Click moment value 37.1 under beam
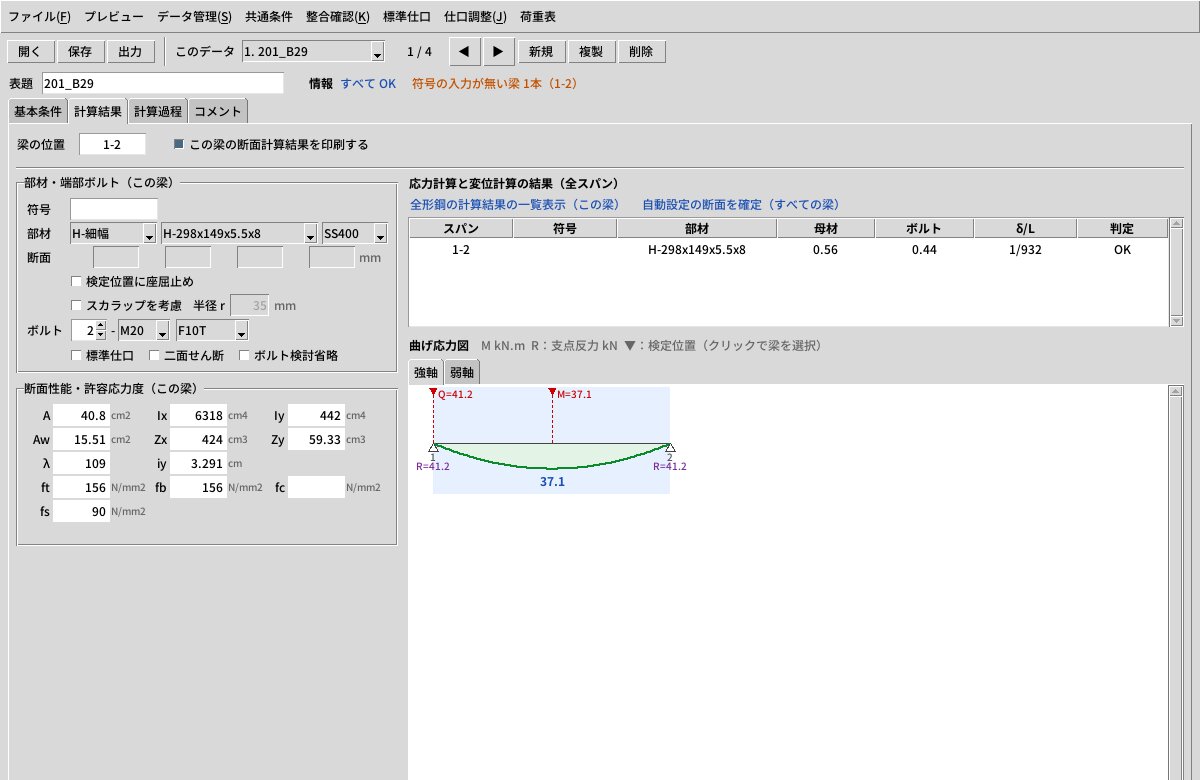Image resolution: width=1200 pixels, height=780 pixels. pyautogui.click(x=552, y=481)
